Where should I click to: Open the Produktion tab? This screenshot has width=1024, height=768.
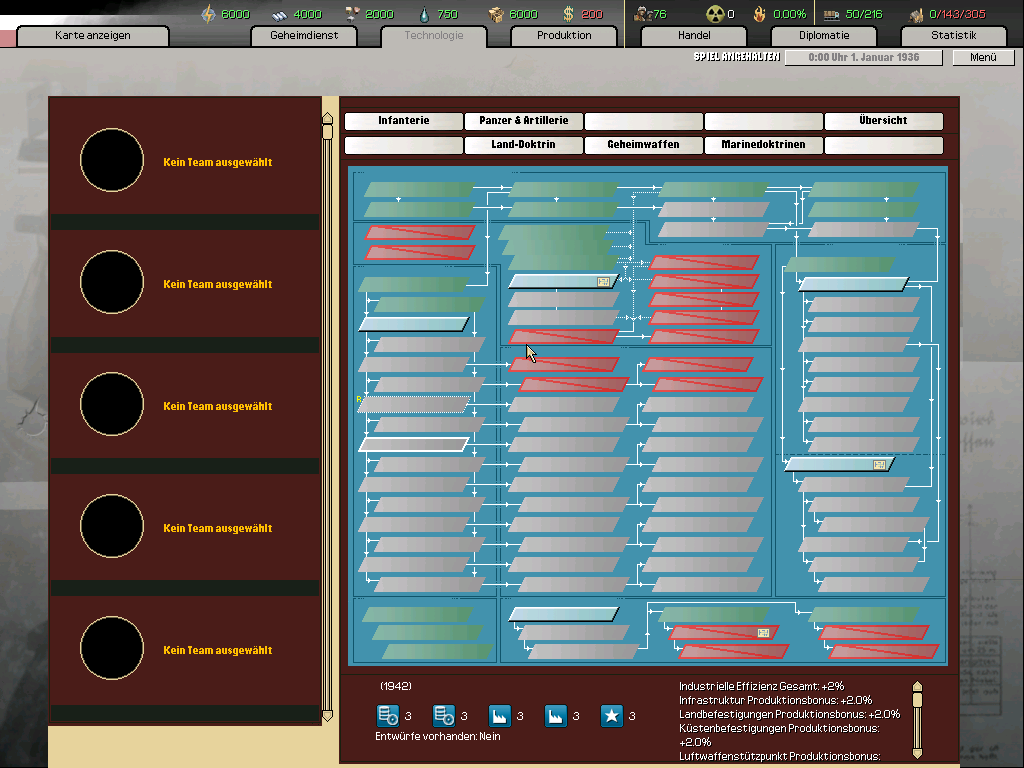(564, 35)
